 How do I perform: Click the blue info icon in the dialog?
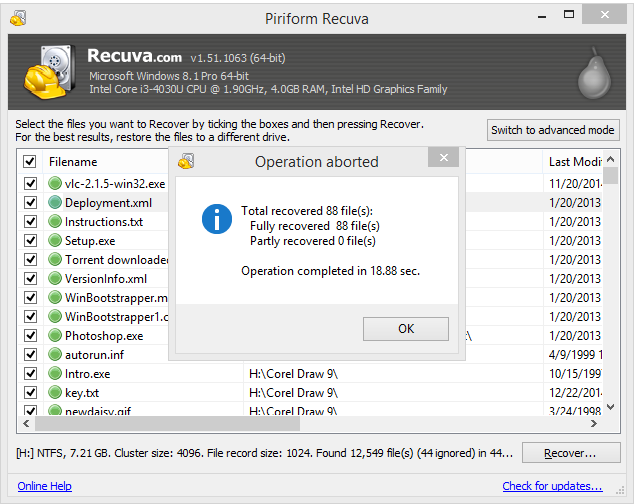click(x=216, y=219)
